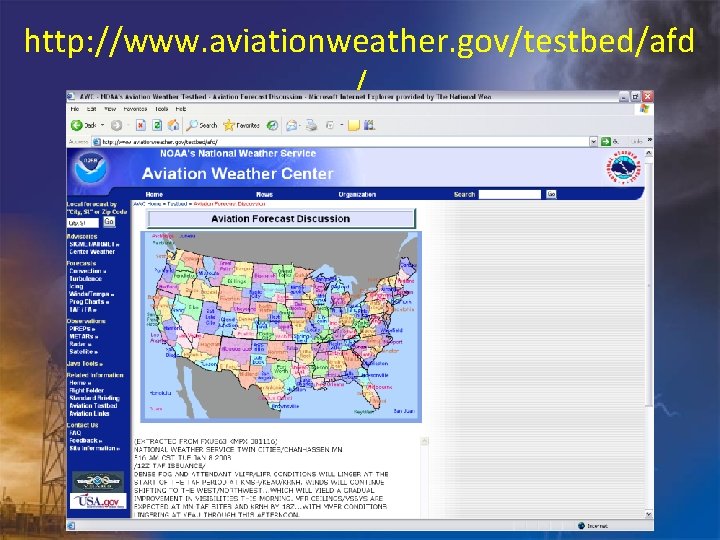The width and height of the screenshot is (720, 540).
Task: Open the View menu
Action: click(110, 109)
